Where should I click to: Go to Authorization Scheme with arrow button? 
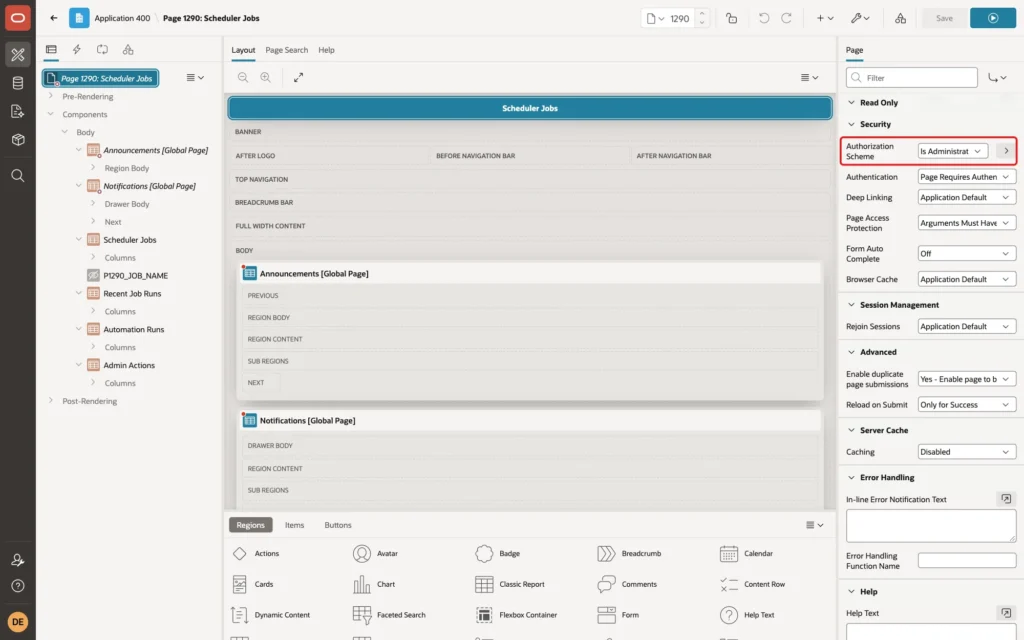(x=1006, y=151)
